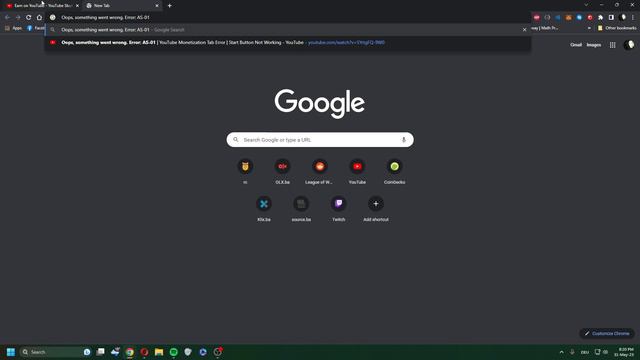Screen dimensions: 640x360
Task: Open the taskbar clock and date
Action: pos(625,352)
